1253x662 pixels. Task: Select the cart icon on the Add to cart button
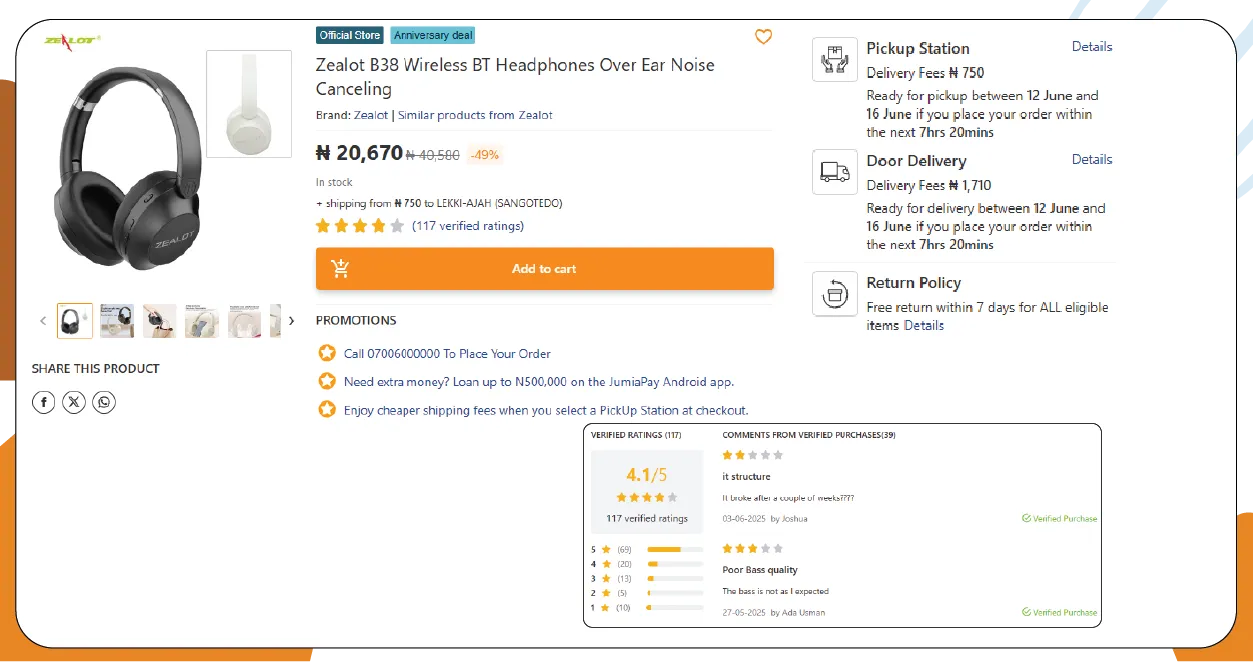(x=340, y=268)
